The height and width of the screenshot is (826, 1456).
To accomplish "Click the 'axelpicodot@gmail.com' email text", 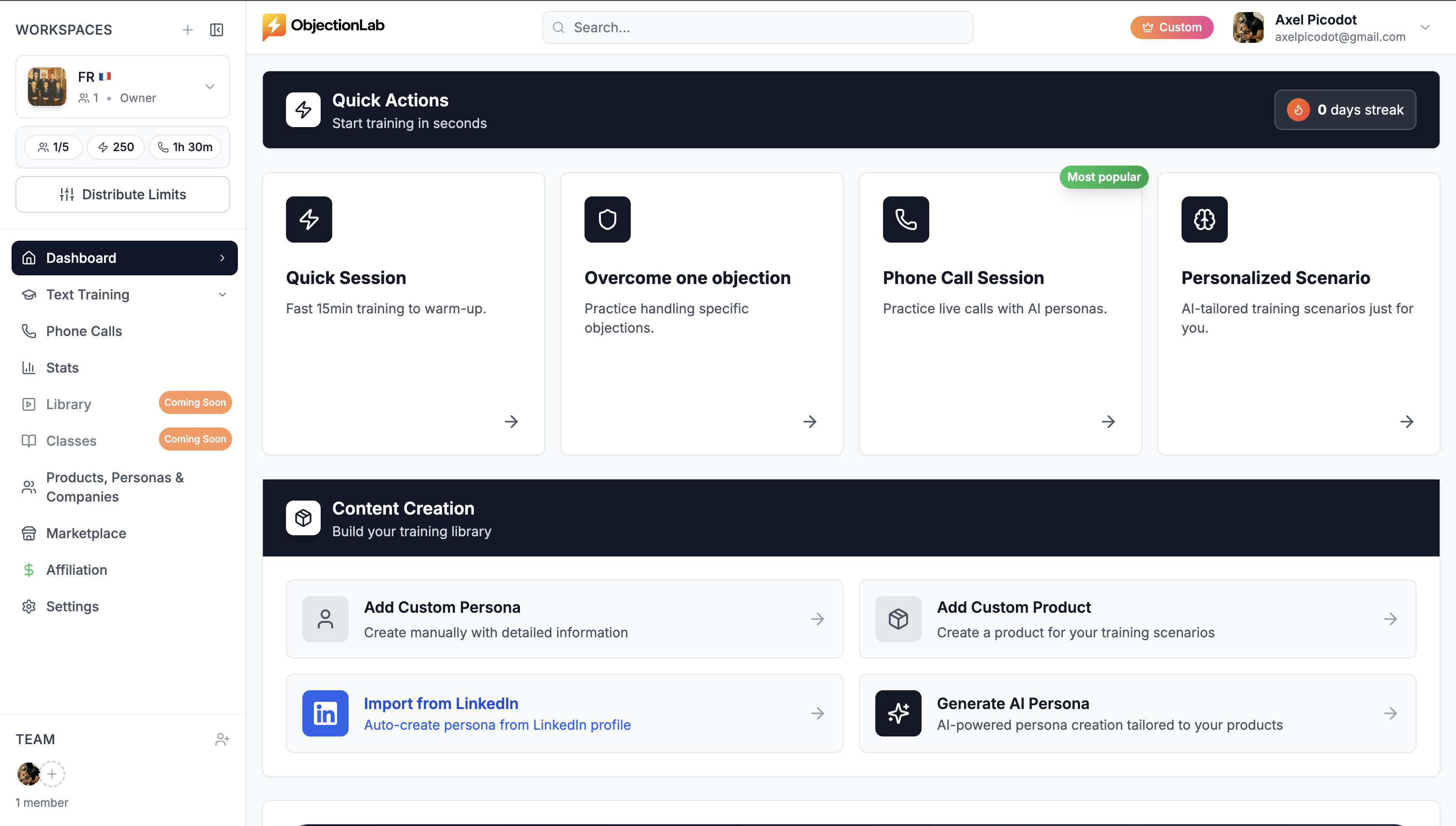I will tap(1340, 37).
